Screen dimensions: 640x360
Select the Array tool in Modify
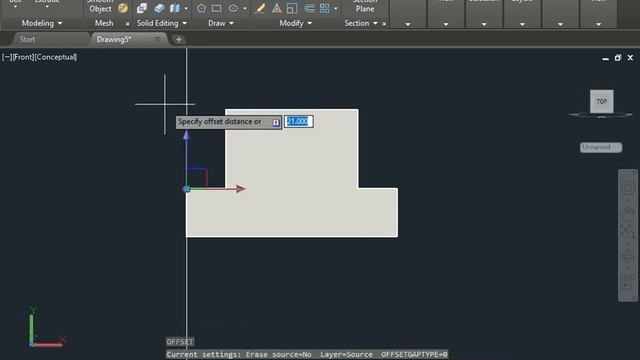pyautogui.click(x=325, y=8)
